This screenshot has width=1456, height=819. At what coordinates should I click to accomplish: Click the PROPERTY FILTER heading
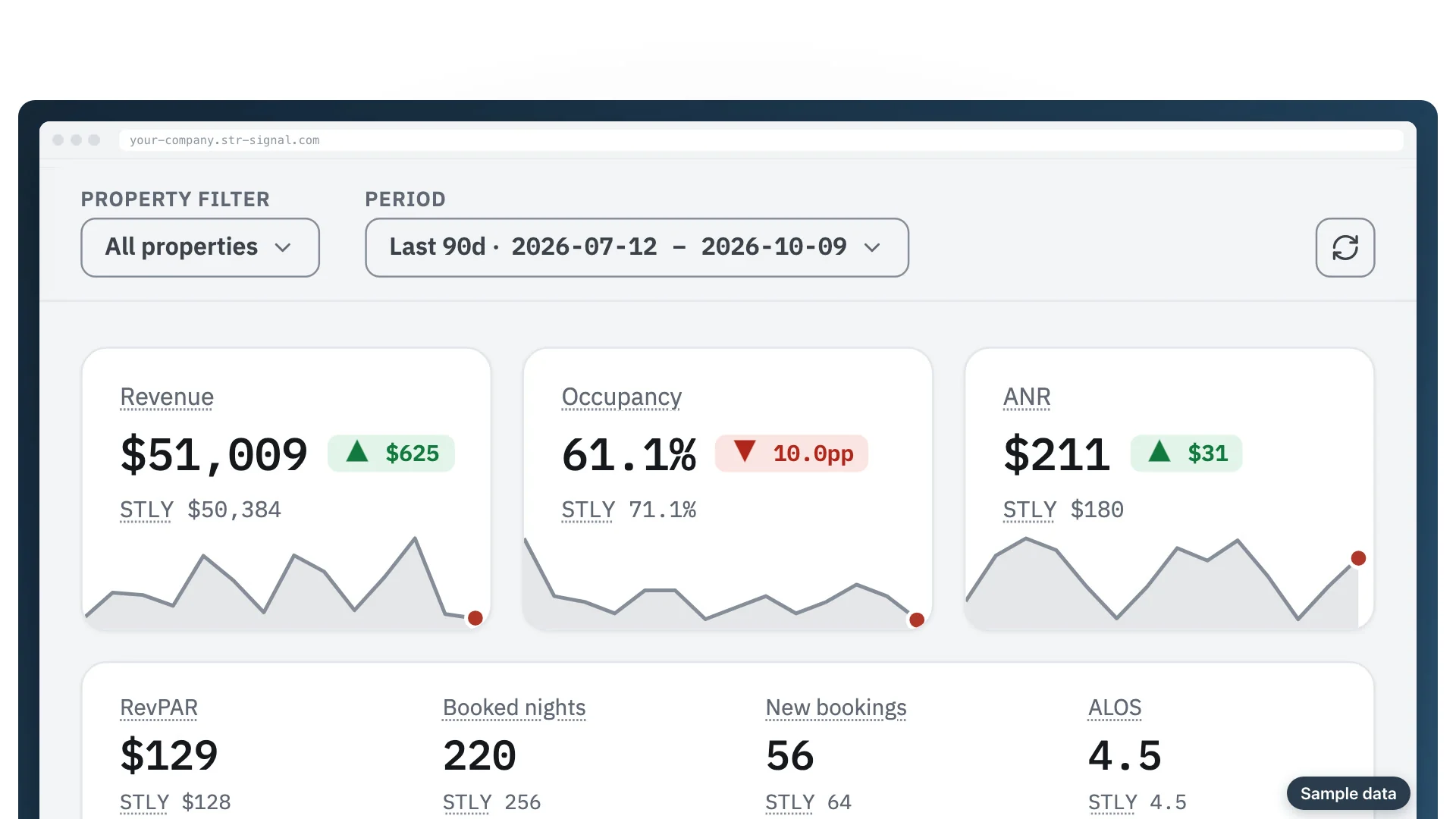(x=175, y=199)
